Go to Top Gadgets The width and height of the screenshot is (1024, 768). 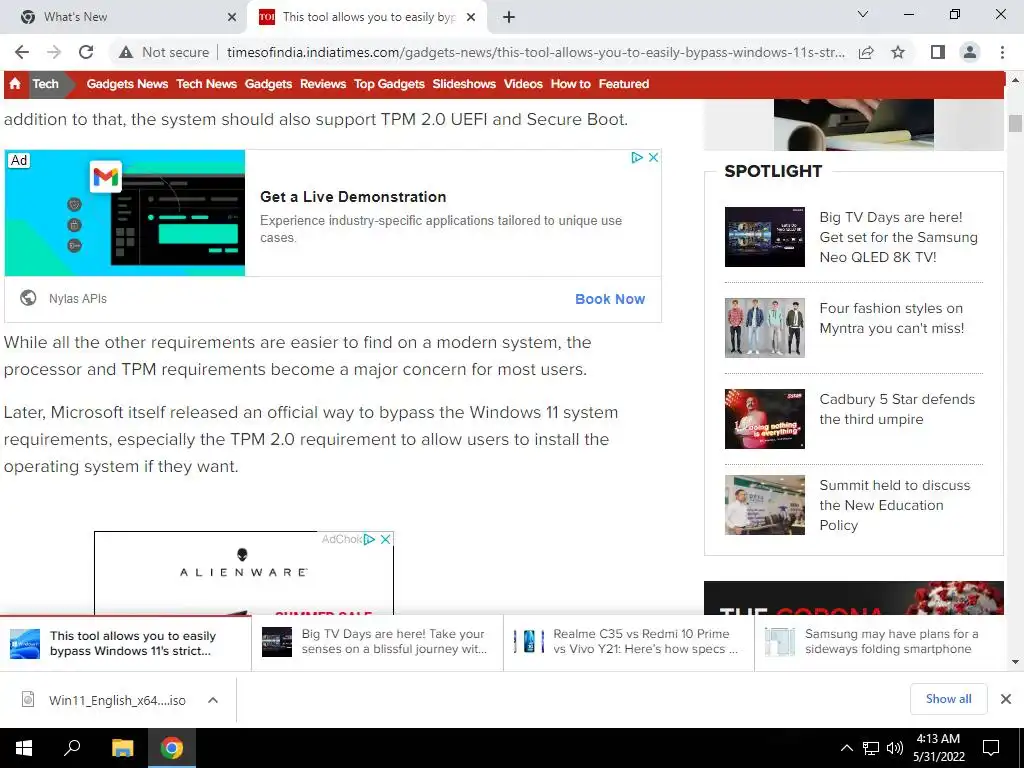(389, 84)
